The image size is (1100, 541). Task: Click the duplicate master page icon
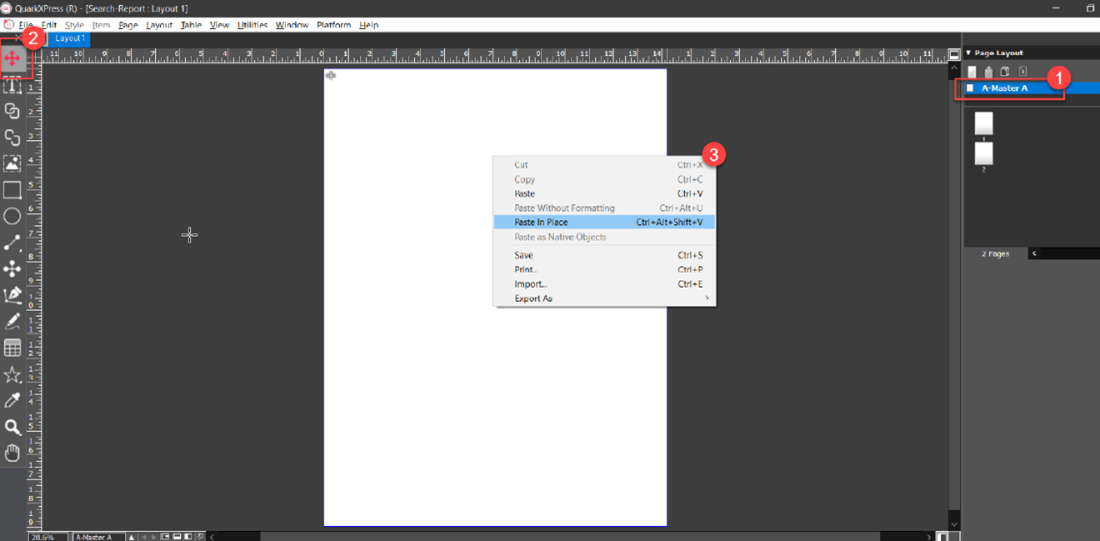1005,72
